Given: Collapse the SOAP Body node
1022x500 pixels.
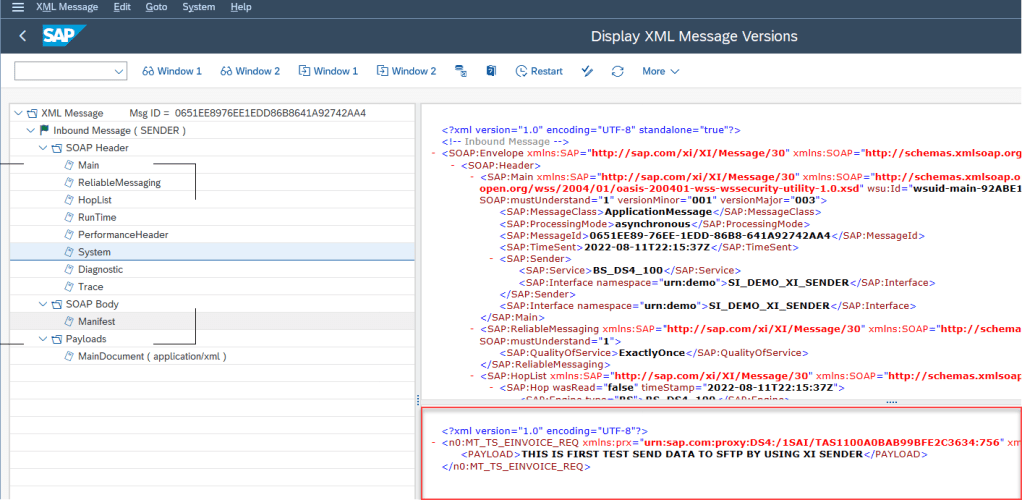Looking at the screenshot, I should [43, 304].
